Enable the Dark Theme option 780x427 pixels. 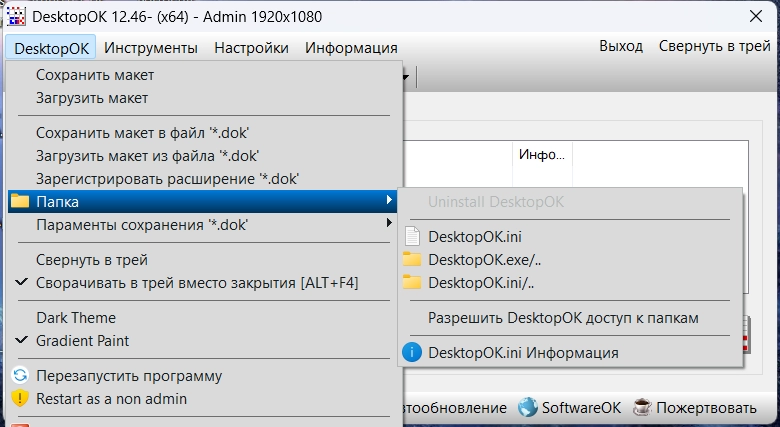tap(76, 318)
